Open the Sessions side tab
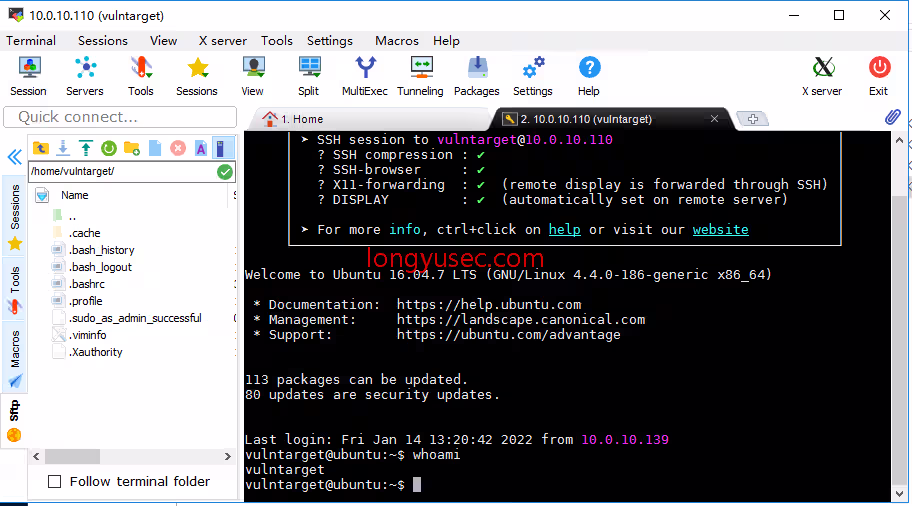912x506 pixels. 15,218
